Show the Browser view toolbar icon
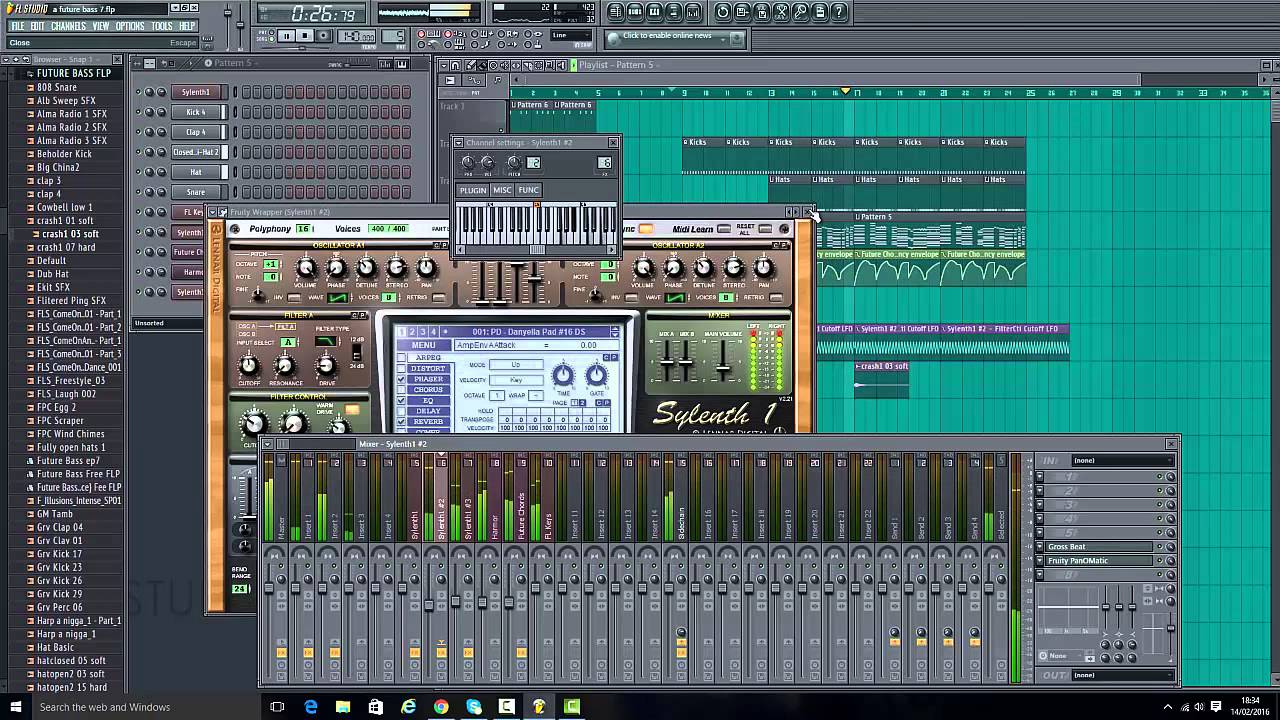This screenshot has height=720, width=1280. pyautogui.click(x=674, y=12)
